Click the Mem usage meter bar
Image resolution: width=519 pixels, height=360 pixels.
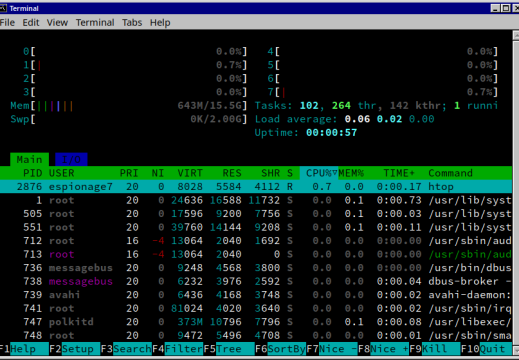(x=129, y=106)
